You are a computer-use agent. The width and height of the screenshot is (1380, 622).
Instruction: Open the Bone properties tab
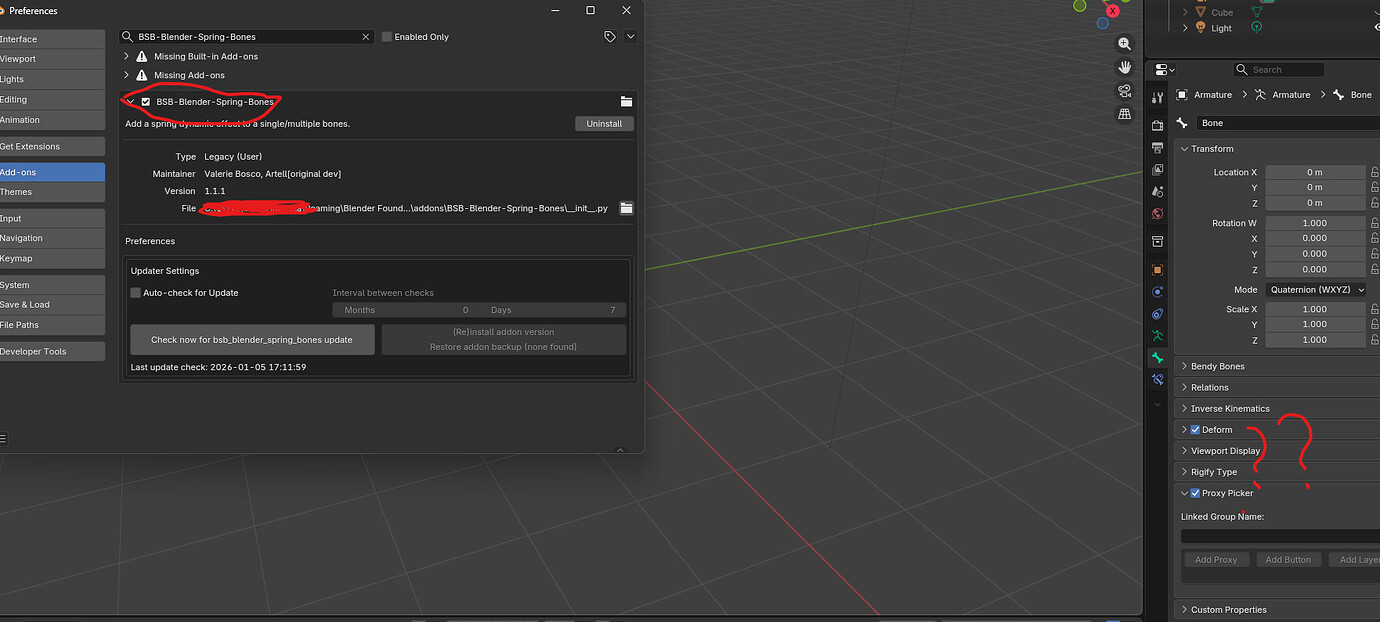[x=1157, y=358]
